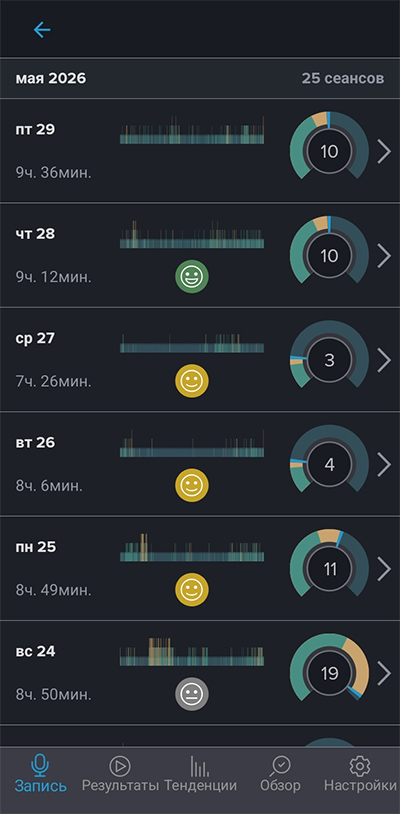Open the Результаты play icon tab
Image resolution: width=400 pixels, height=814 pixels.
tap(120, 774)
